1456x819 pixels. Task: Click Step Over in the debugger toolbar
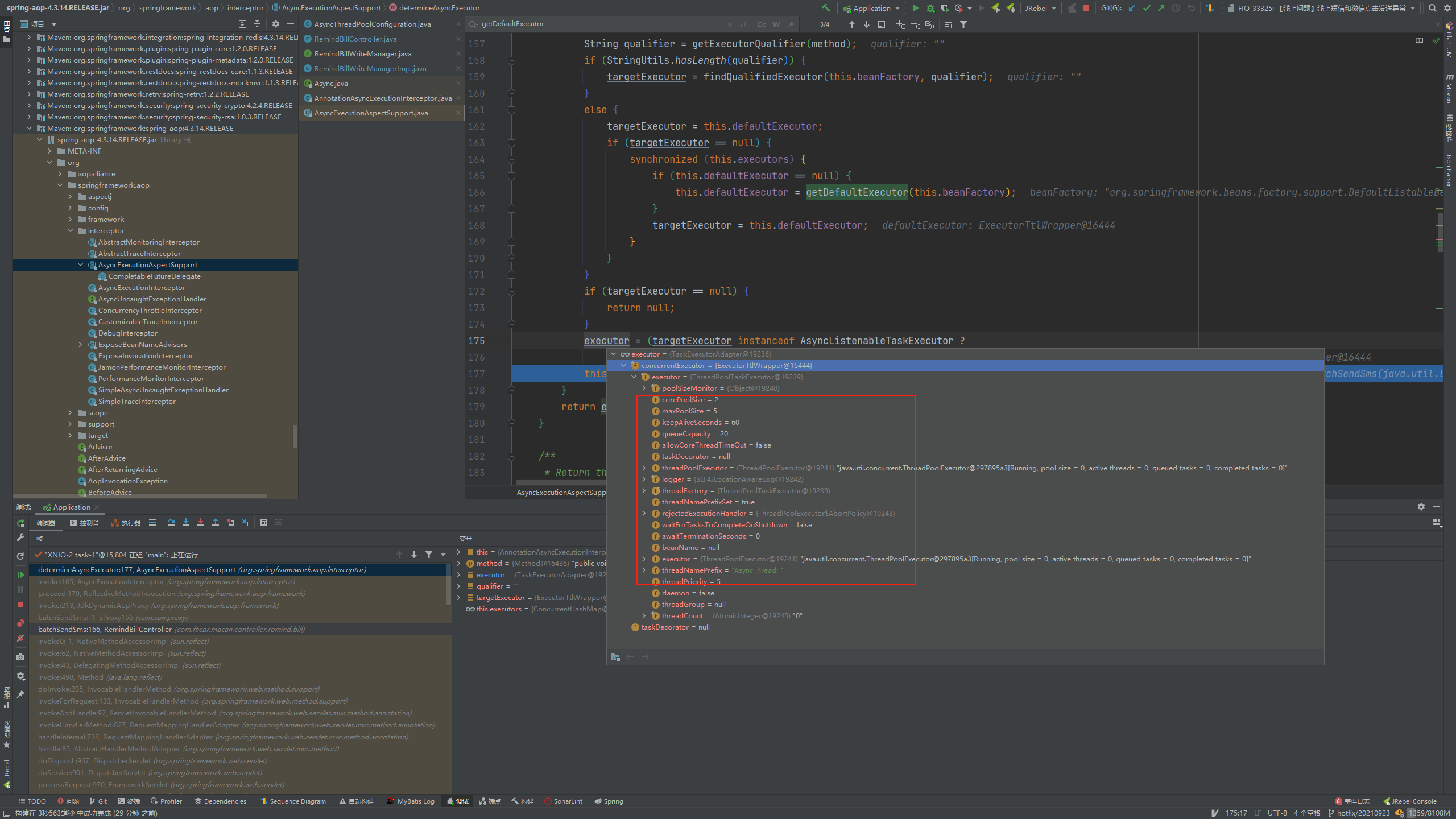click(171, 522)
